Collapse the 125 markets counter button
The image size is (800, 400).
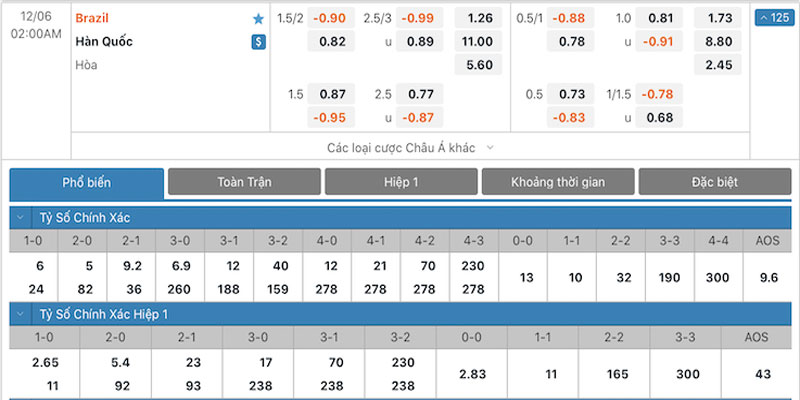[x=774, y=18]
